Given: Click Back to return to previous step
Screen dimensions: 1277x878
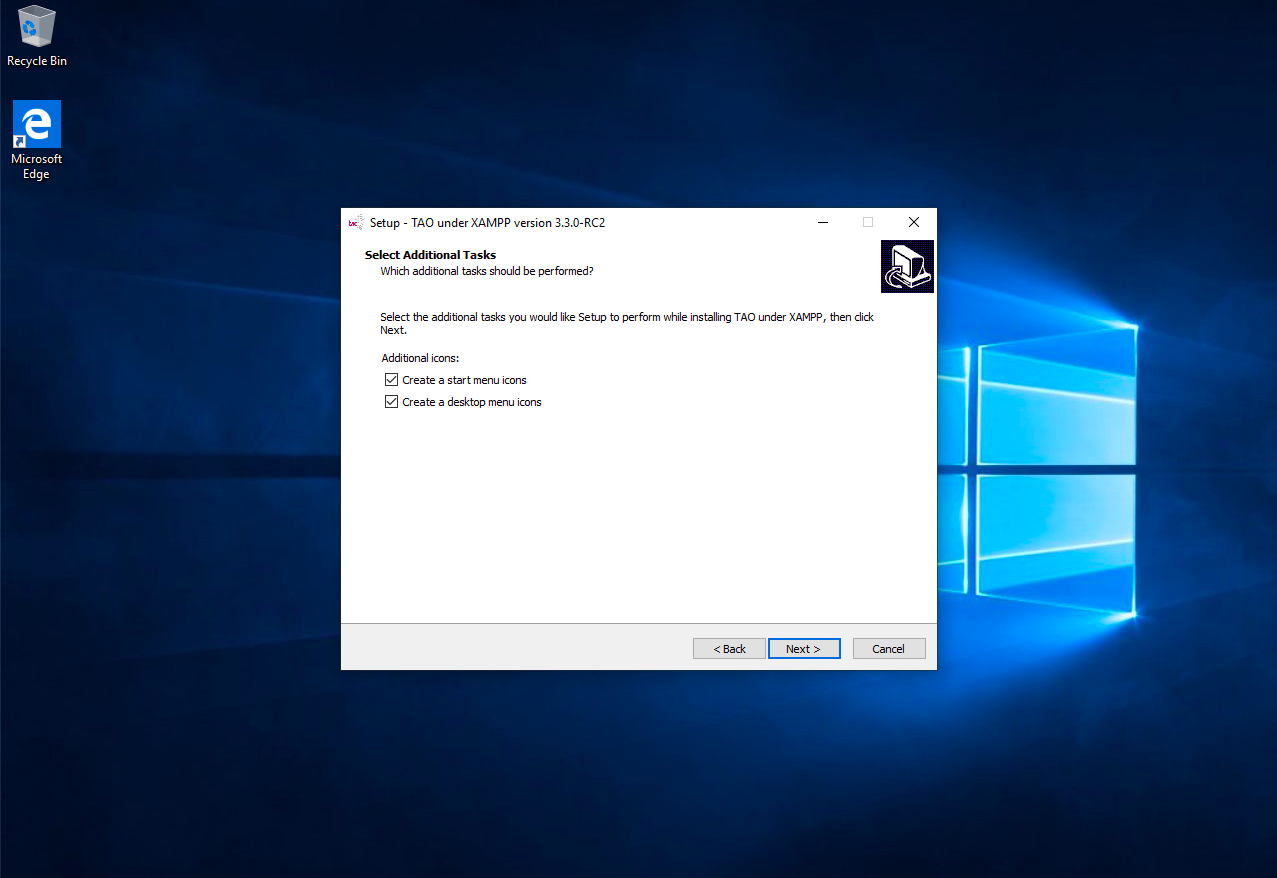Looking at the screenshot, I should [729, 648].
